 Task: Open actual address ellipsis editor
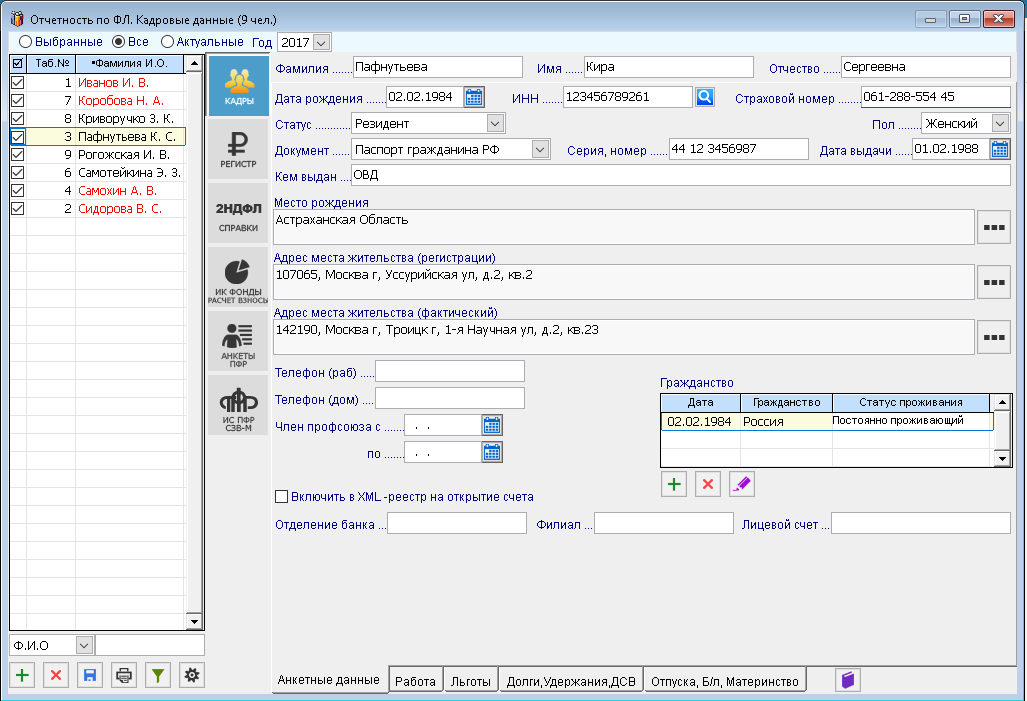994,337
